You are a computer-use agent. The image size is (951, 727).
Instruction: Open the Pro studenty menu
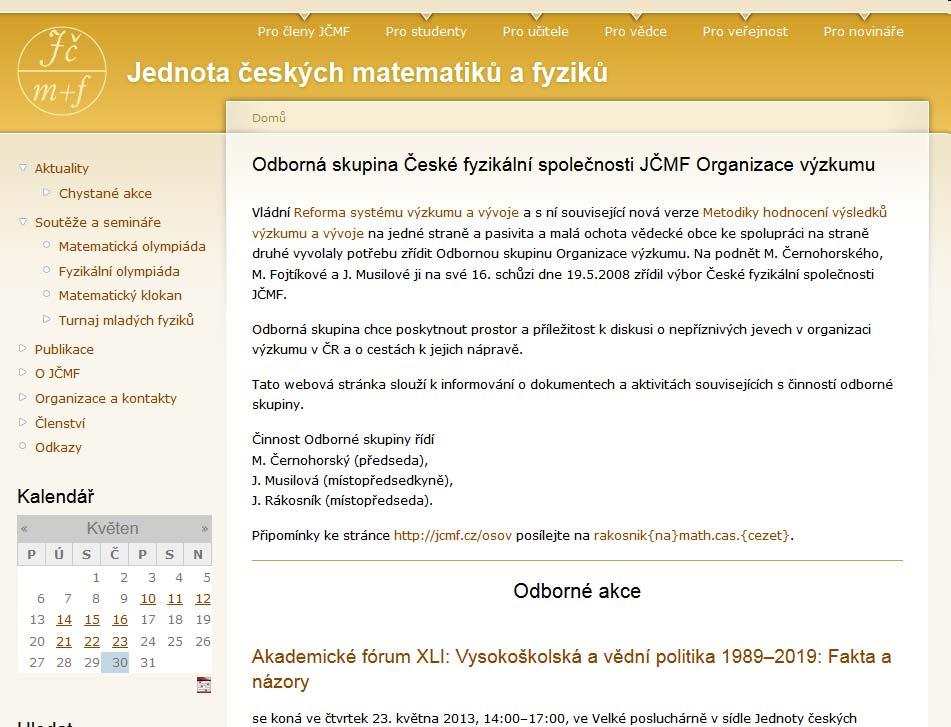(x=426, y=32)
